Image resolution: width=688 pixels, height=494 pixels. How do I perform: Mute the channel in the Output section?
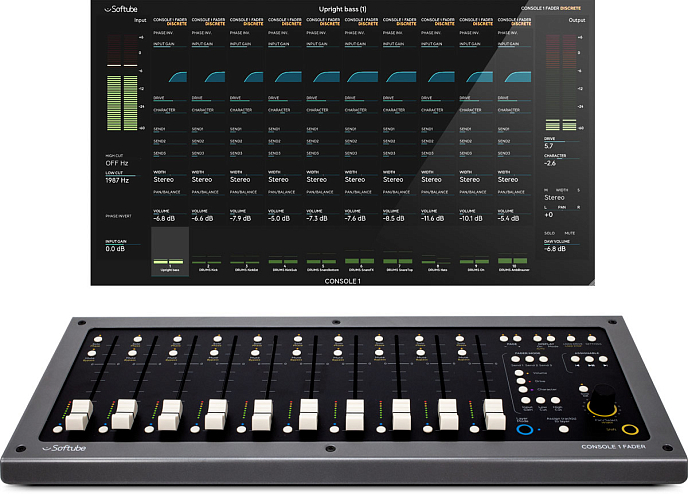coord(570,233)
